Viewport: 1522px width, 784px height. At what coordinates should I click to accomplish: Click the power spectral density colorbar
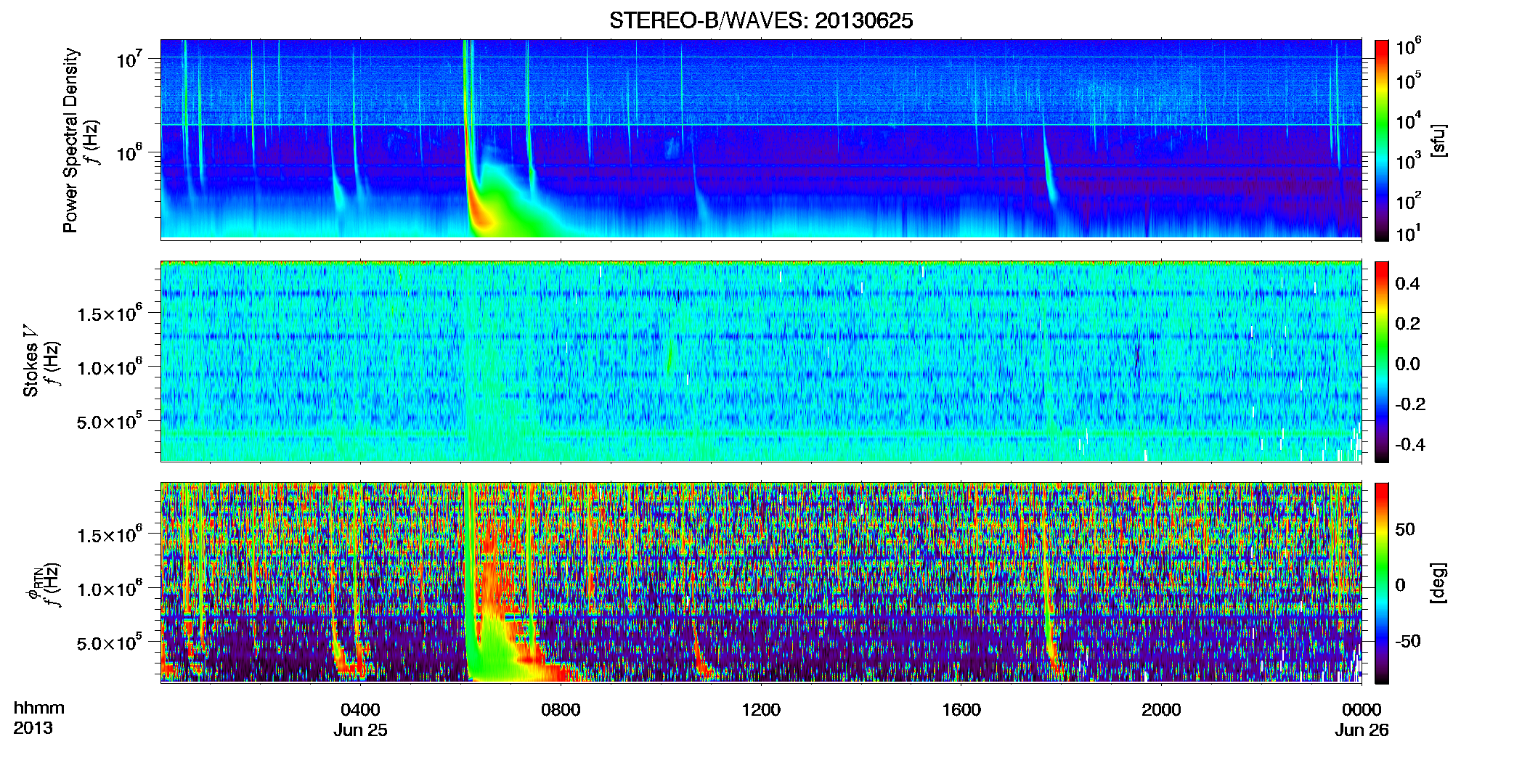click(x=1382, y=140)
